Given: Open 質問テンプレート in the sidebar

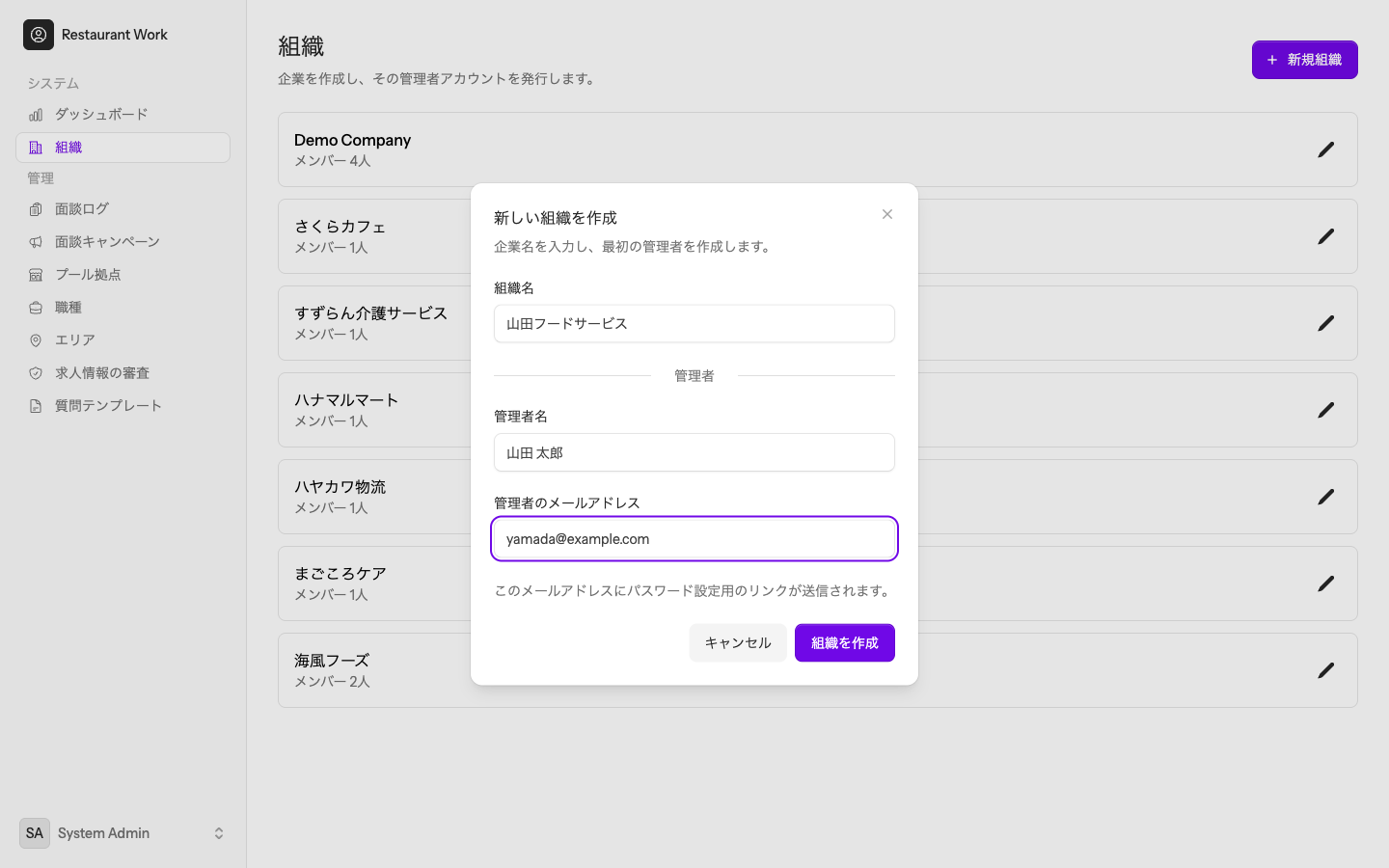Looking at the screenshot, I should 123,406.
